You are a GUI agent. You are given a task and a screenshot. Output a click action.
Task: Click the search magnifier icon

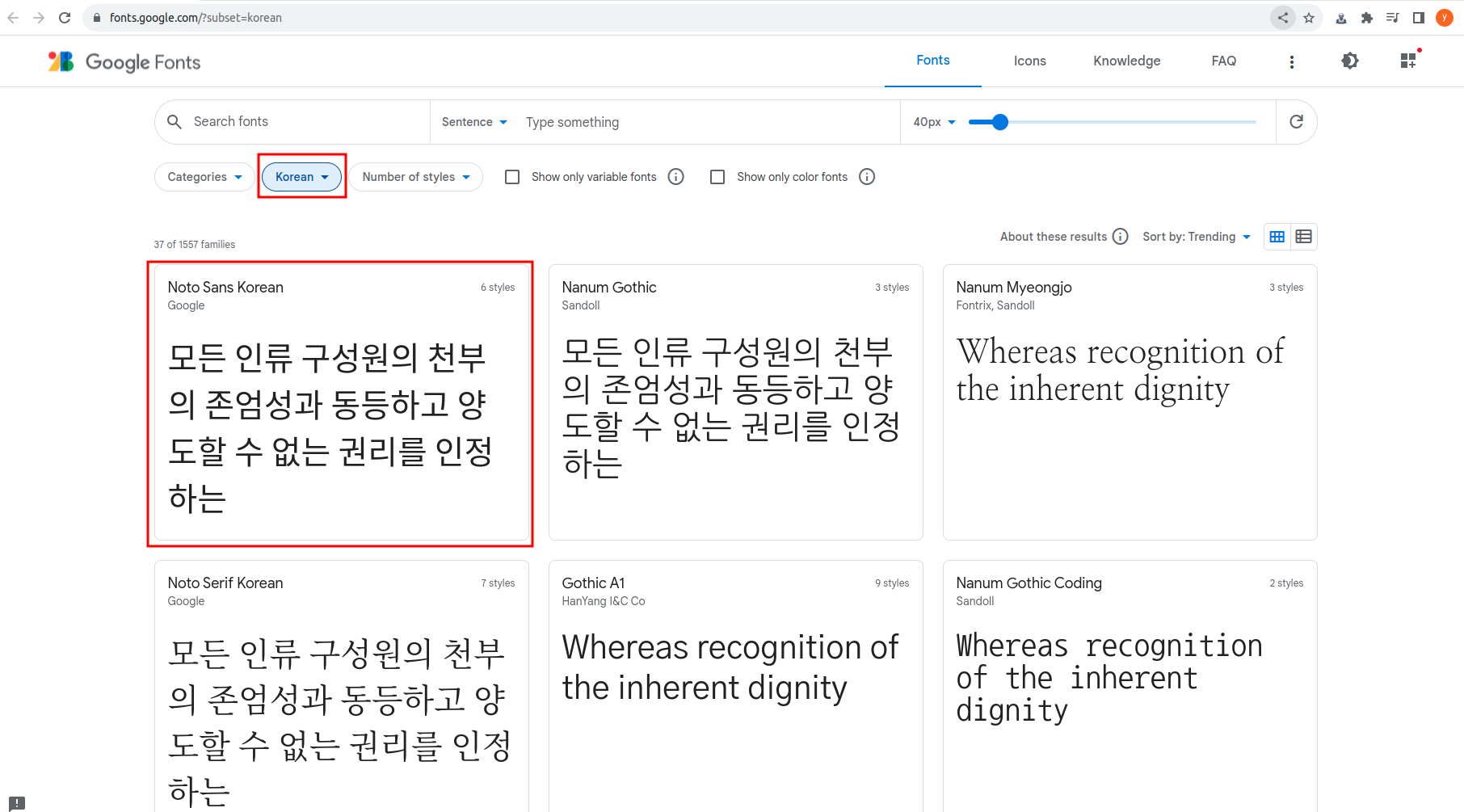pyautogui.click(x=175, y=122)
